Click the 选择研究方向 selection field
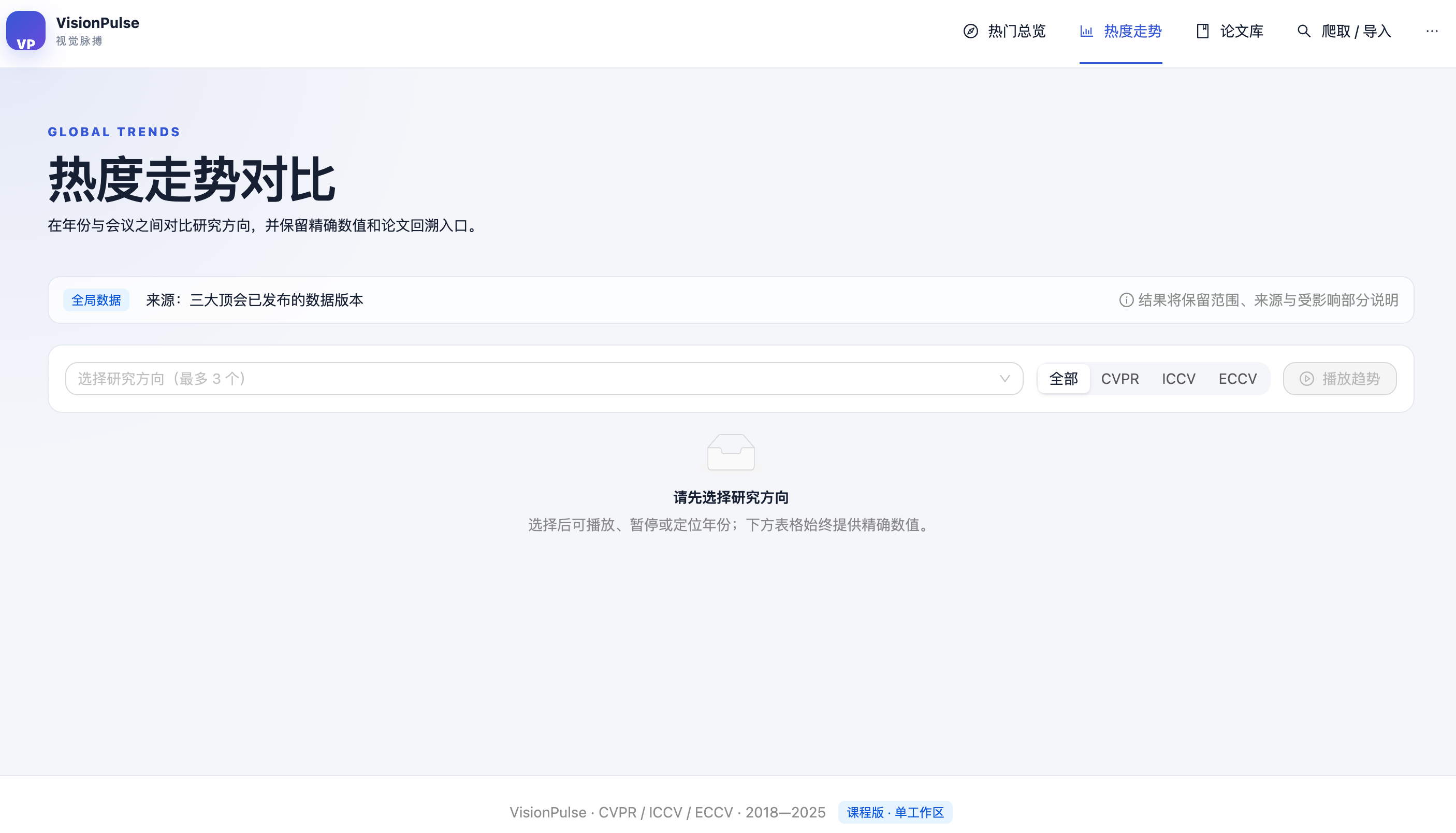 pyautogui.click(x=544, y=379)
